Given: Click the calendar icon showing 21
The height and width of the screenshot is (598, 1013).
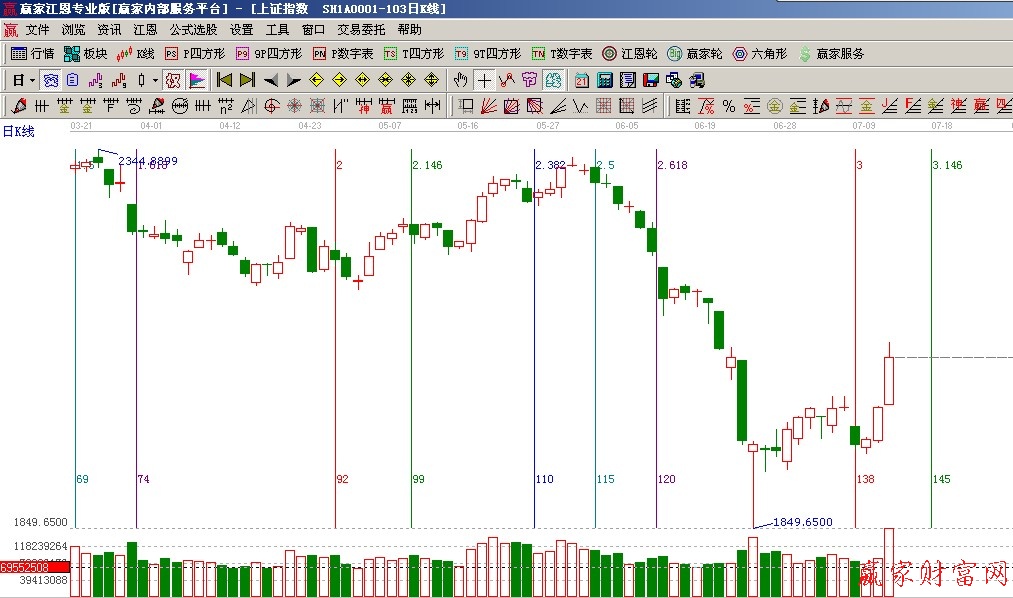Looking at the screenshot, I should 582,80.
